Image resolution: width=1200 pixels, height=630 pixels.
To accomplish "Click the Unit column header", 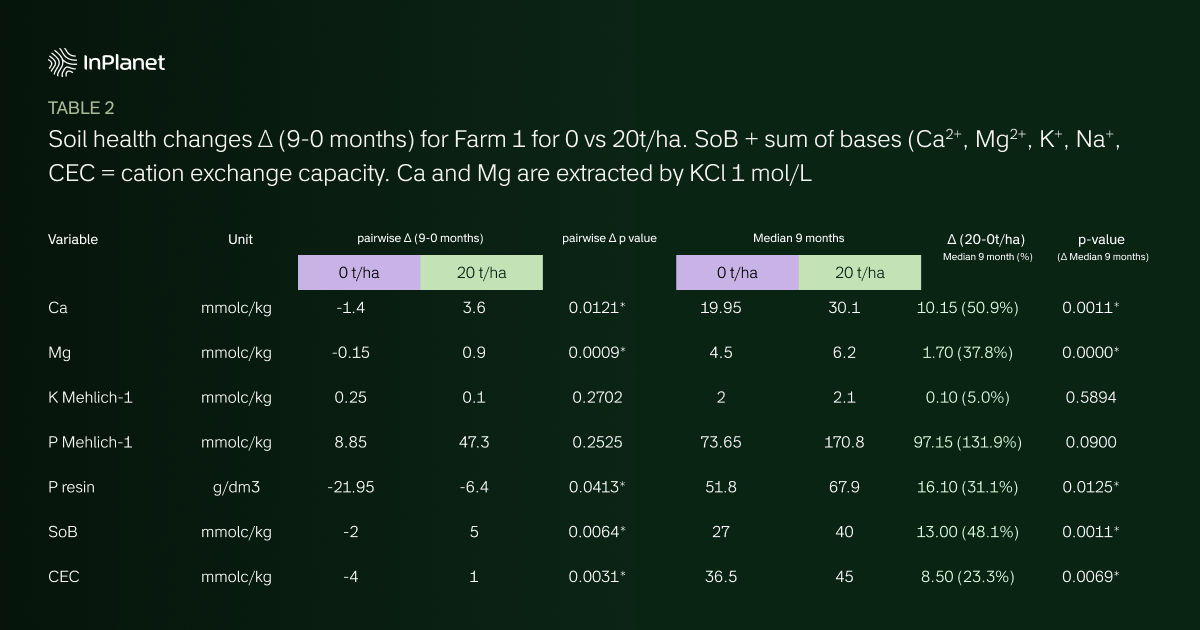I will pyautogui.click(x=240, y=240).
